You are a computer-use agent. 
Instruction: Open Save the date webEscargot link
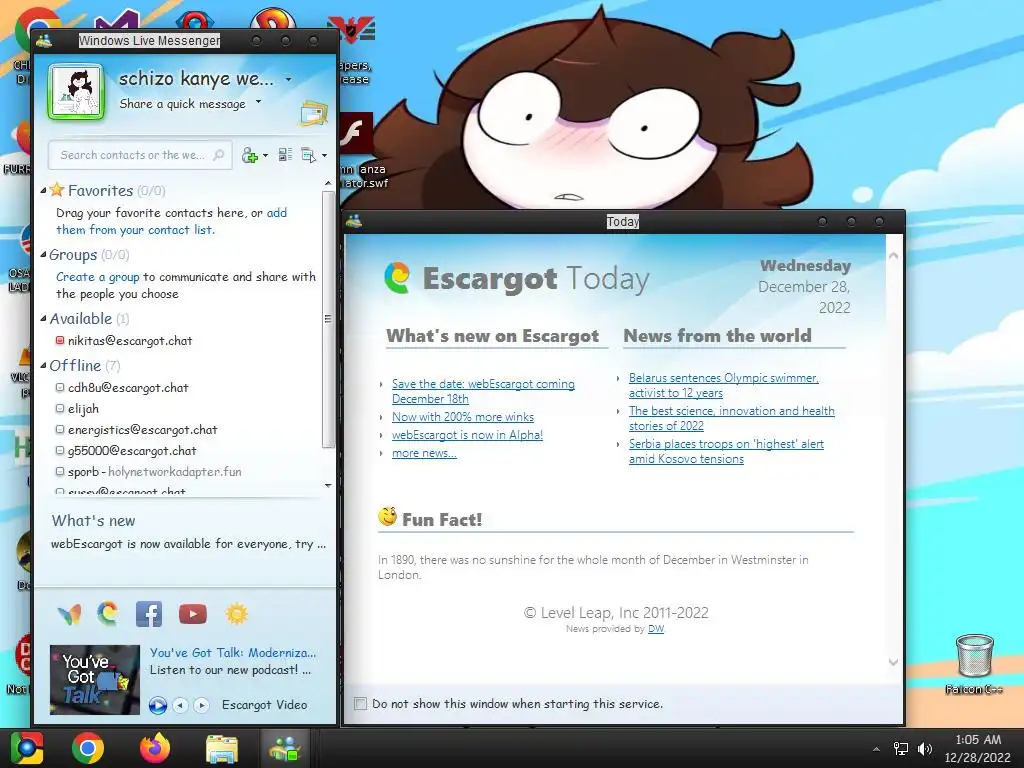(483, 391)
